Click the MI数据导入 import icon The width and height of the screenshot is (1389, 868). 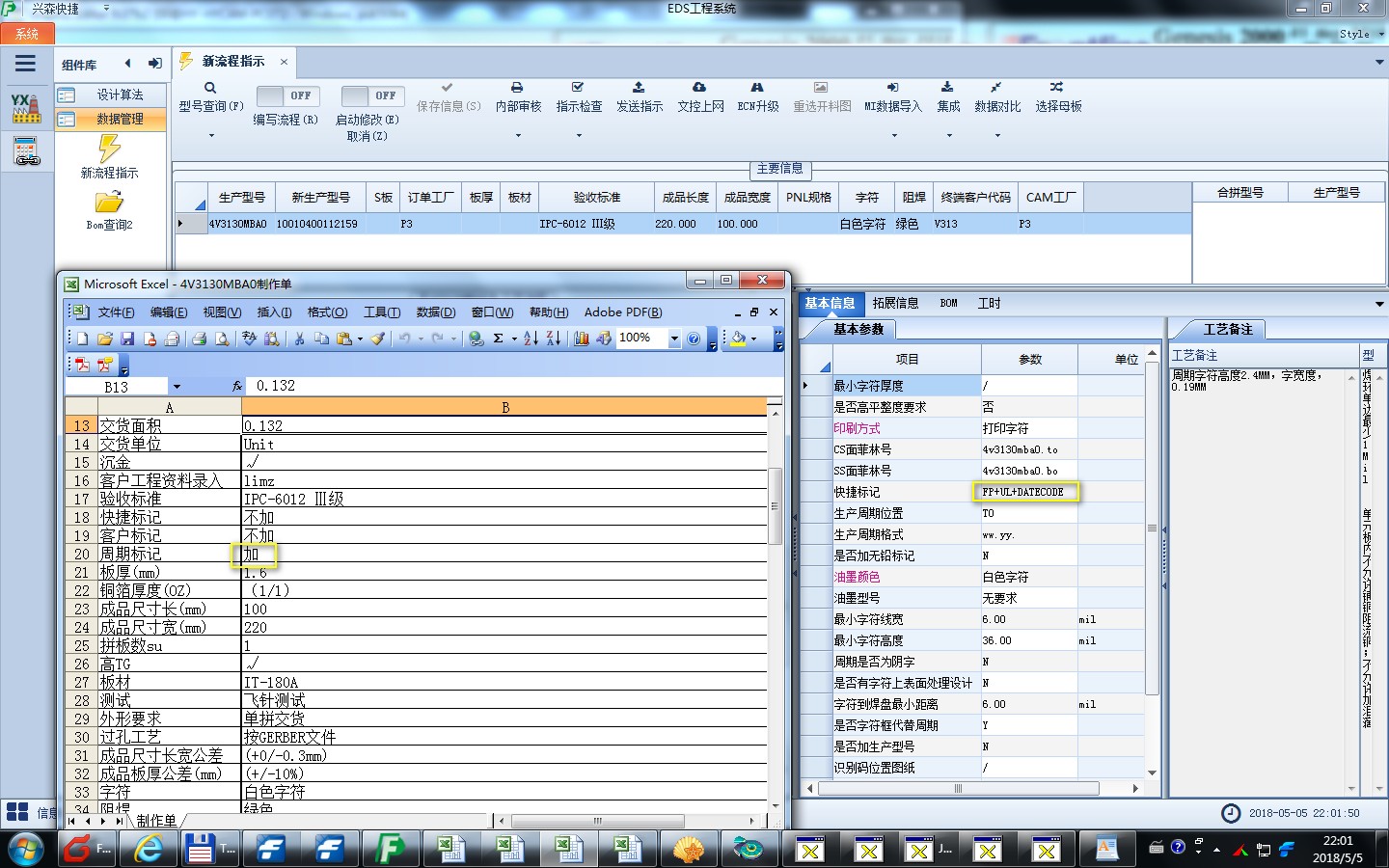pos(892,88)
